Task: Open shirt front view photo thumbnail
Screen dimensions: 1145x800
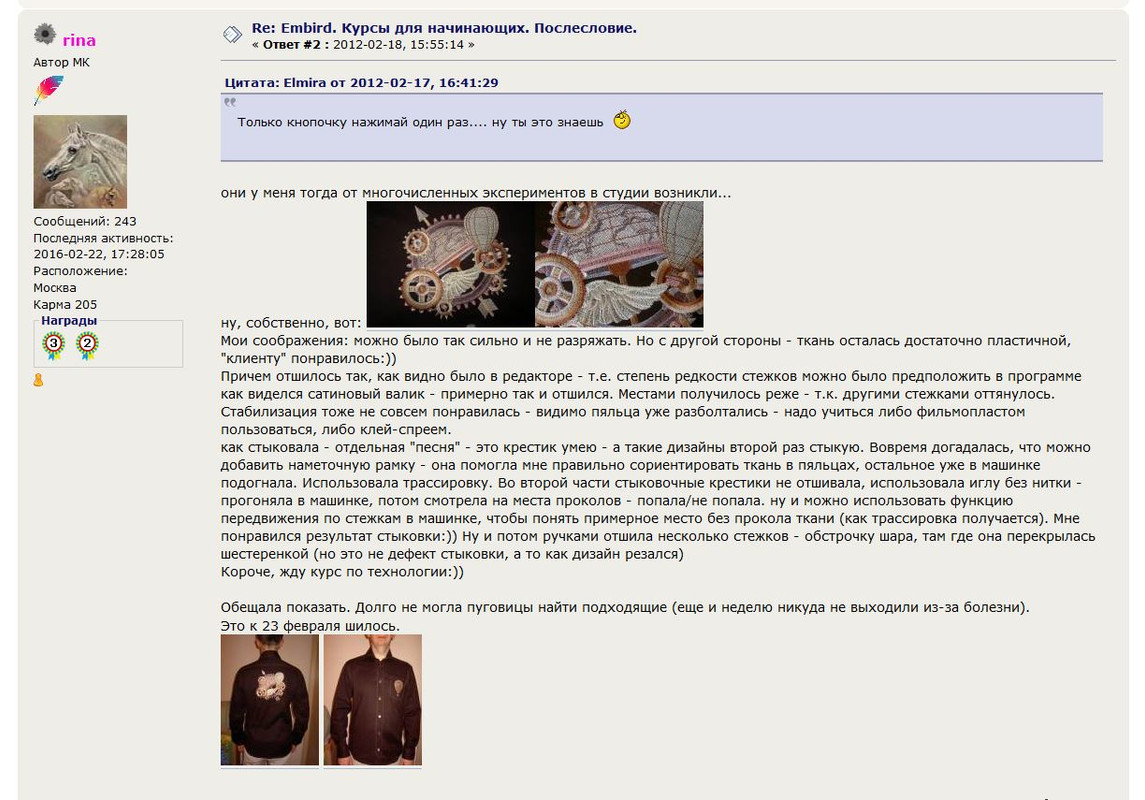Action: point(372,699)
